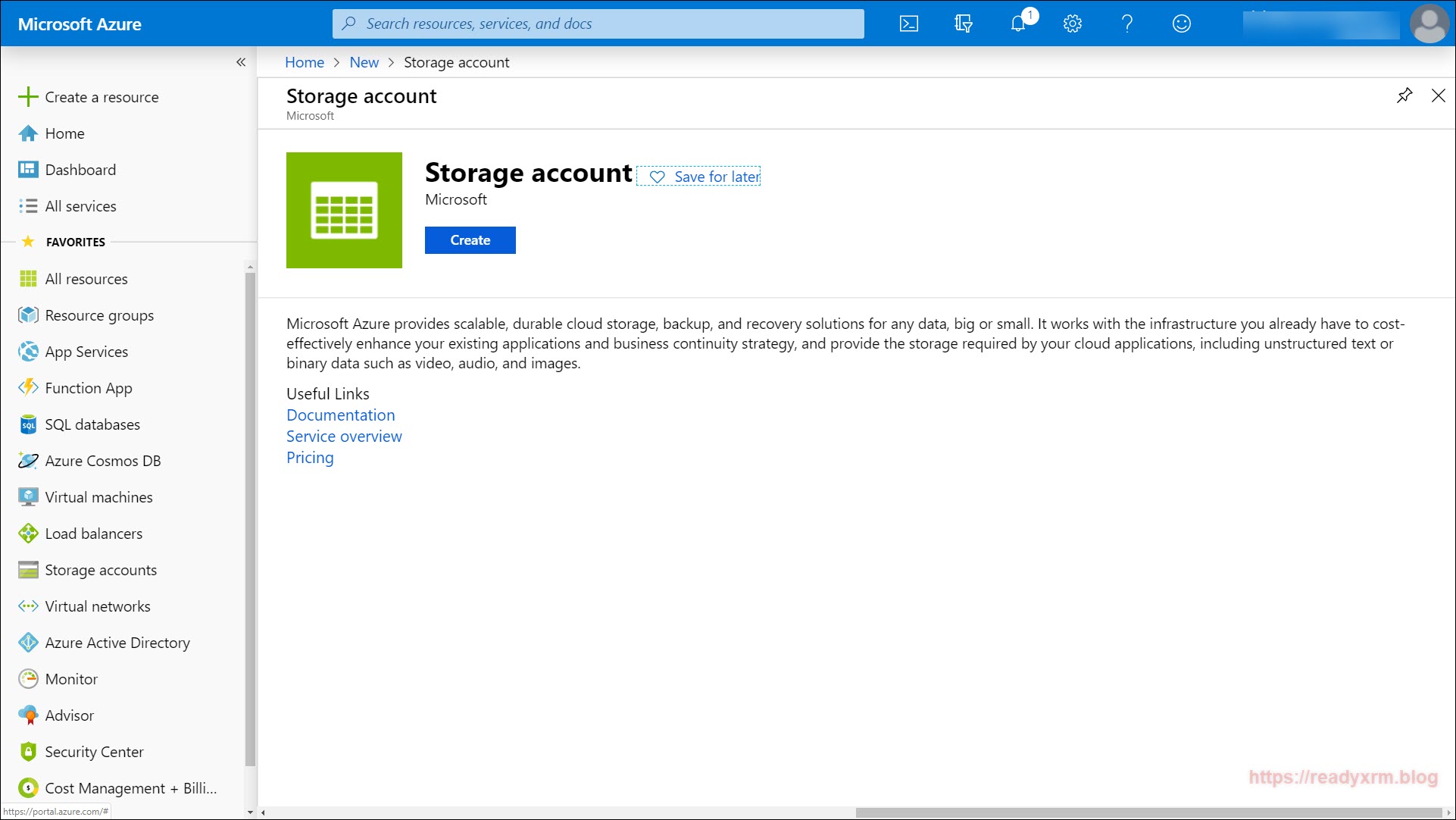Open Storage accounts in sidebar

coord(100,570)
